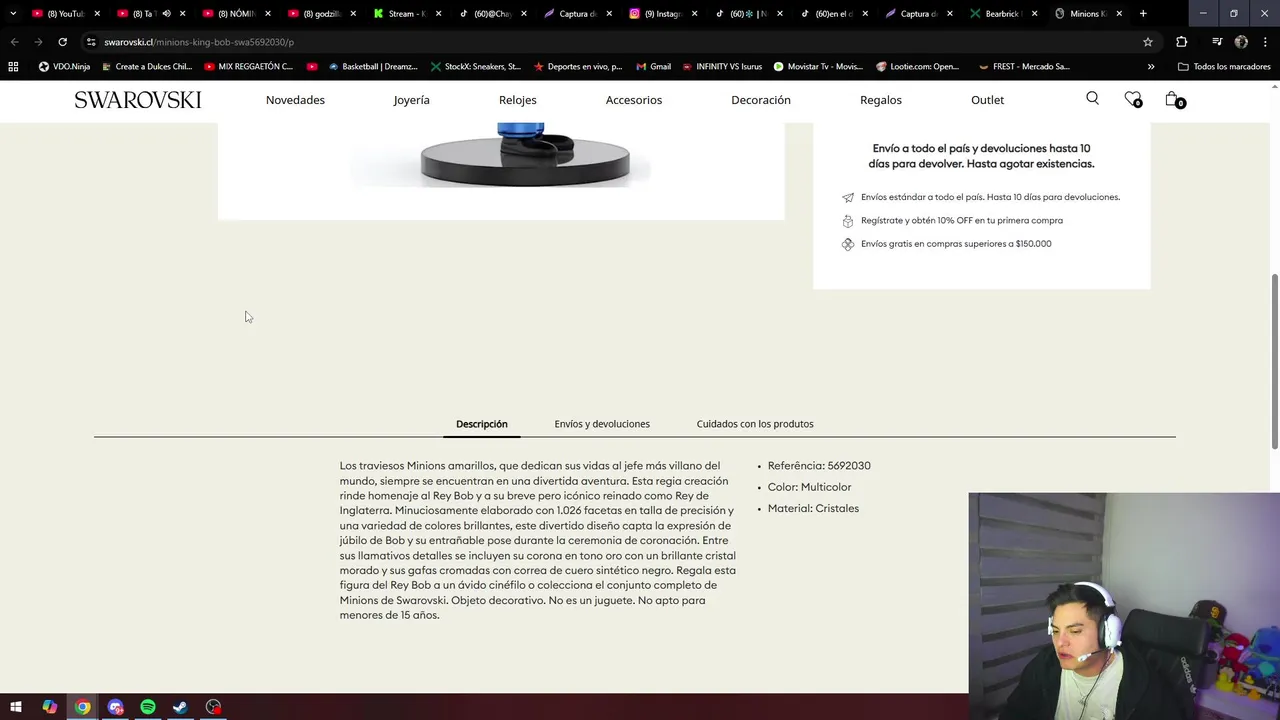
Task: Open Copilot from the taskbar
Action: [x=49, y=707]
